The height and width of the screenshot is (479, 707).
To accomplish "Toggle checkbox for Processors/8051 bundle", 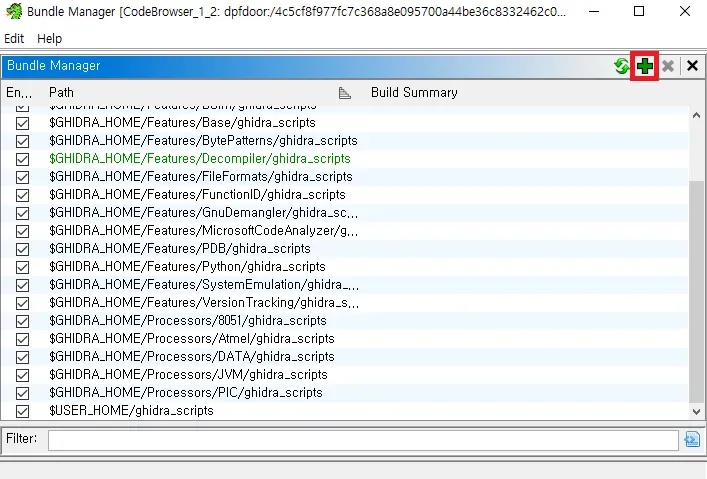I will [x=22, y=322].
